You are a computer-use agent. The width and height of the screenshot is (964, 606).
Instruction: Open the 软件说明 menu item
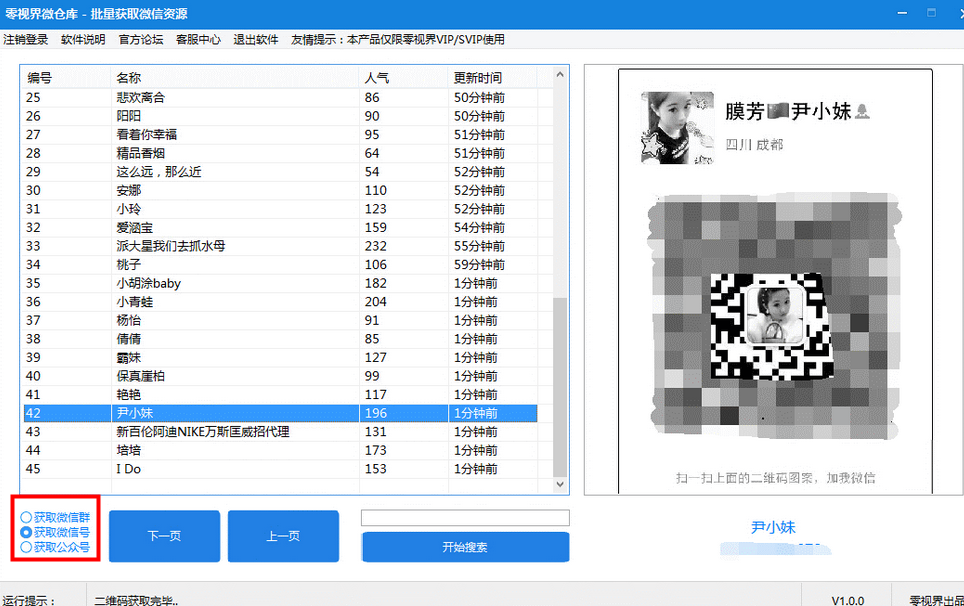click(x=83, y=39)
